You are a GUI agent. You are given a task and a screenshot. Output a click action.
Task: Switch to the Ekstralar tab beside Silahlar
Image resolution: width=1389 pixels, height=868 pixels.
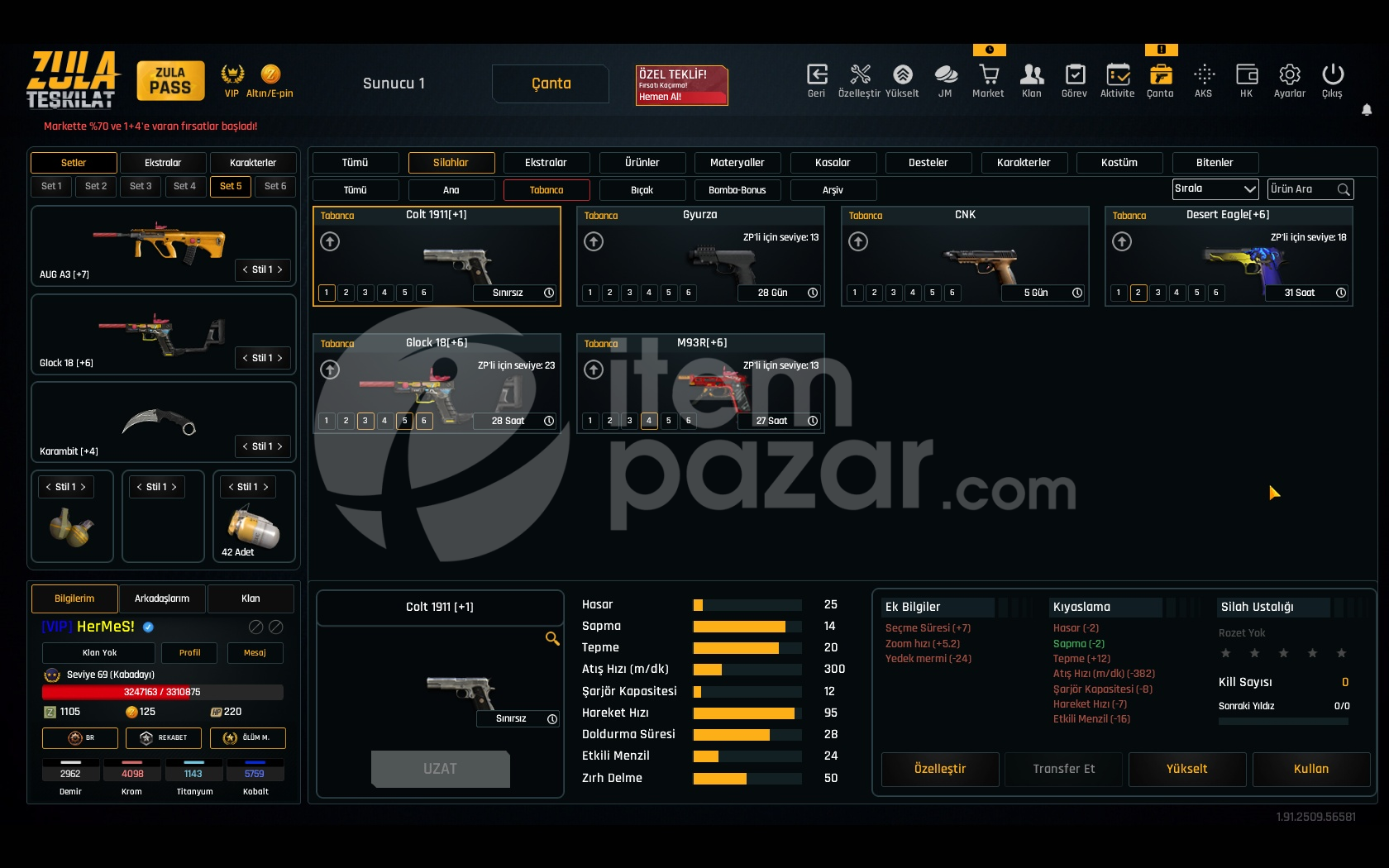click(x=547, y=163)
